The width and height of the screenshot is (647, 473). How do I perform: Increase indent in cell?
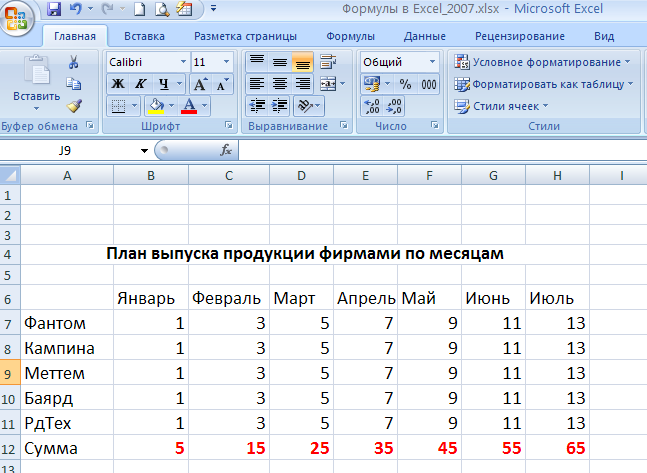coord(280,106)
